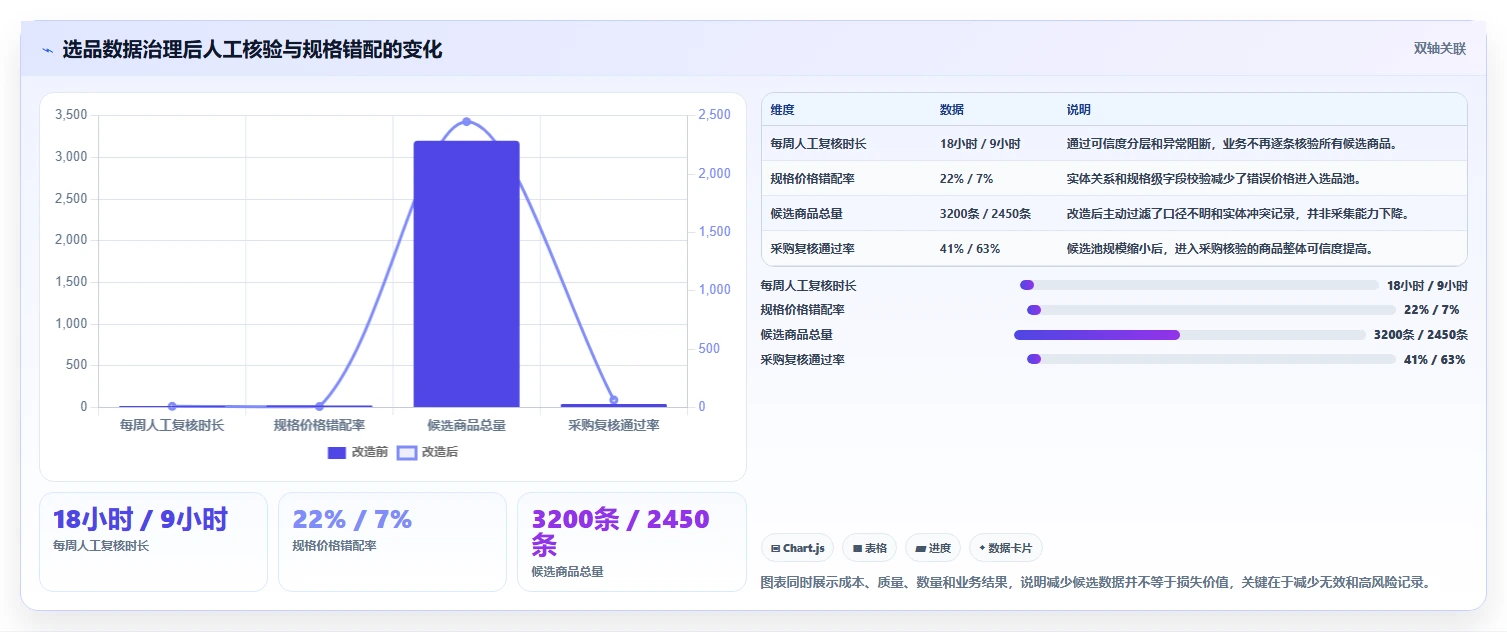Click the lightning icon beside the title
This screenshot has width=1507, height=632.
[x=47, y=50]
